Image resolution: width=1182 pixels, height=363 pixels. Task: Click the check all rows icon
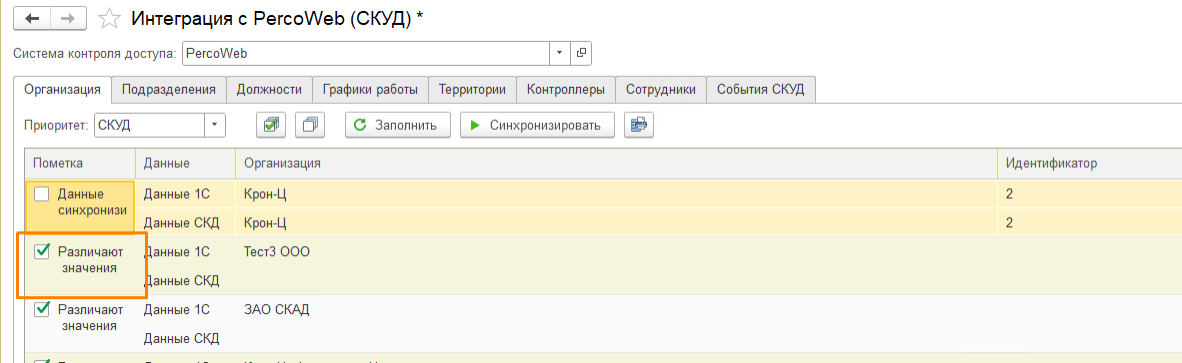coord(271,125)
